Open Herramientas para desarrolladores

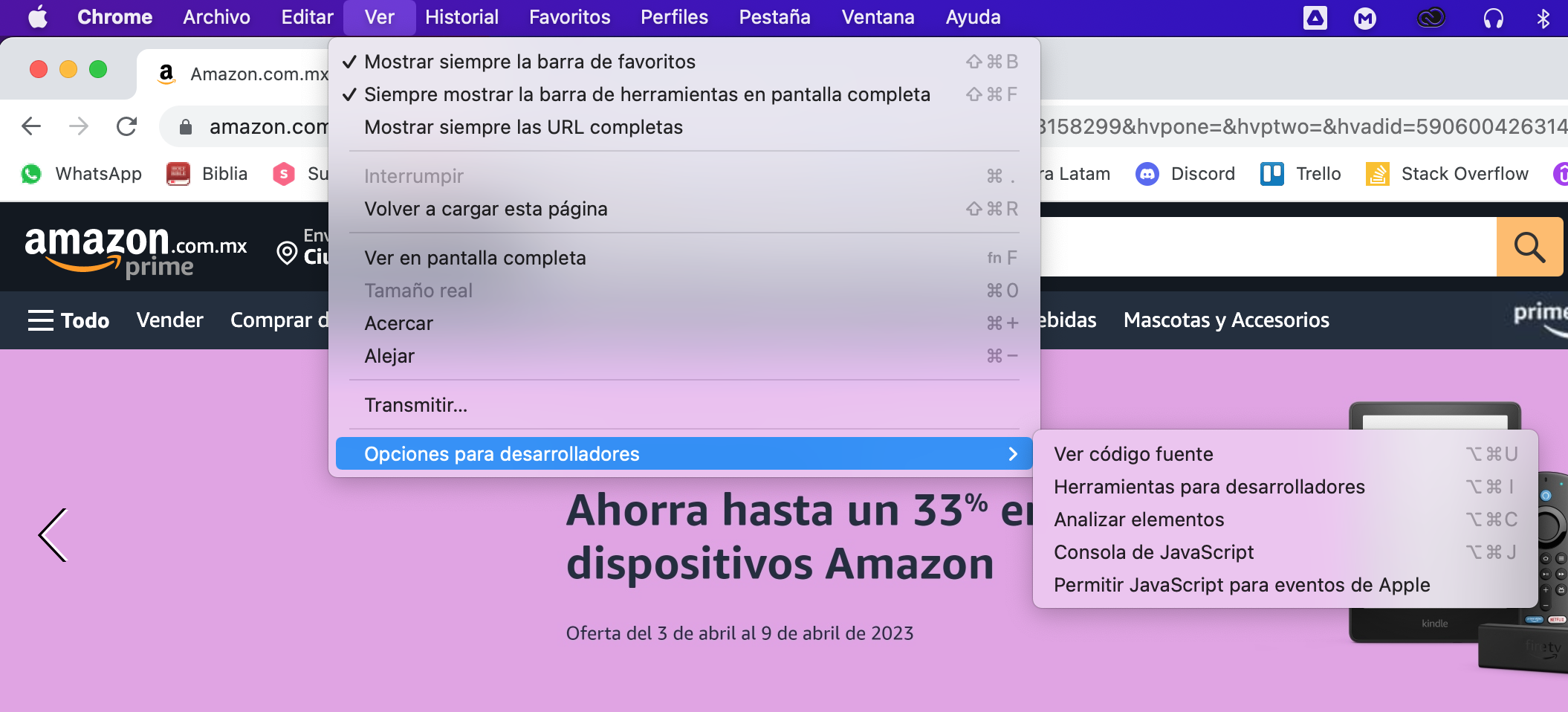pos(1285,487)
